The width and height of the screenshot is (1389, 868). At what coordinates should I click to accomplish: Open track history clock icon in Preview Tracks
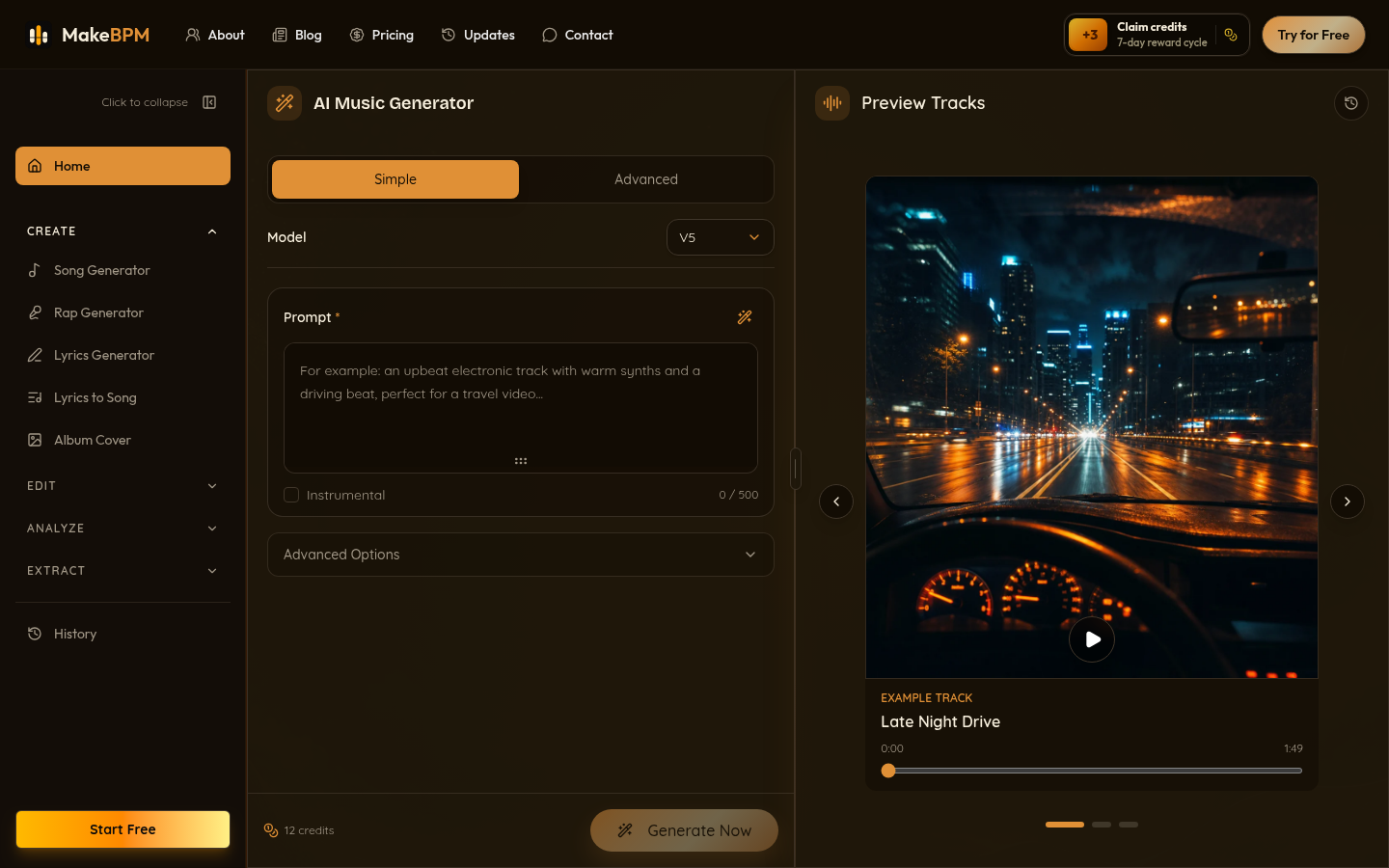1351,103
